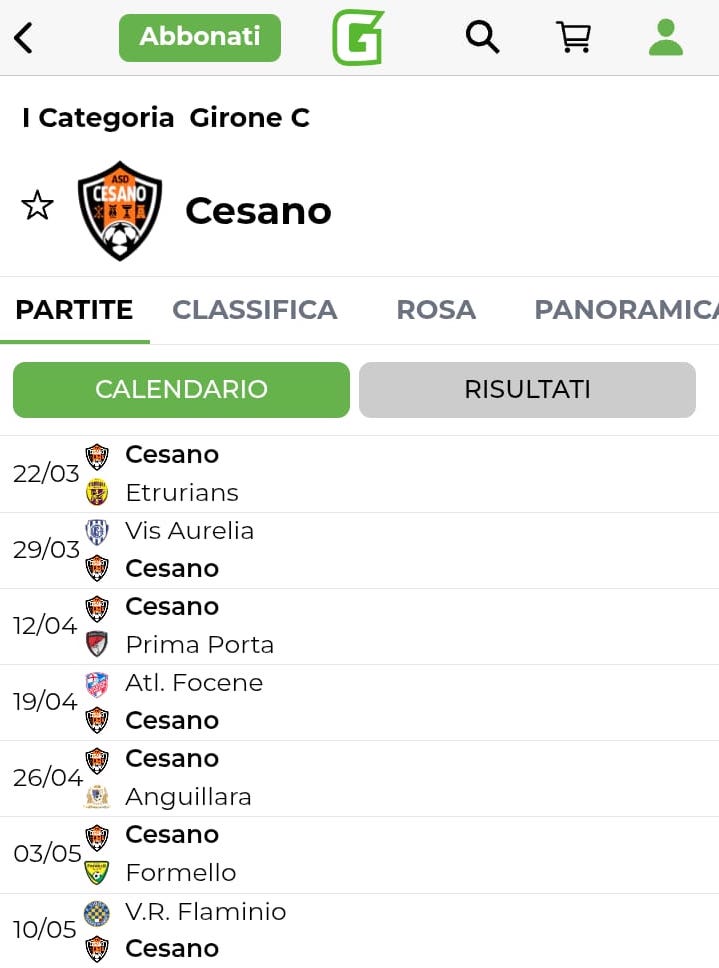
Task: Open the search magnifier icon
Action: (482, 38)
